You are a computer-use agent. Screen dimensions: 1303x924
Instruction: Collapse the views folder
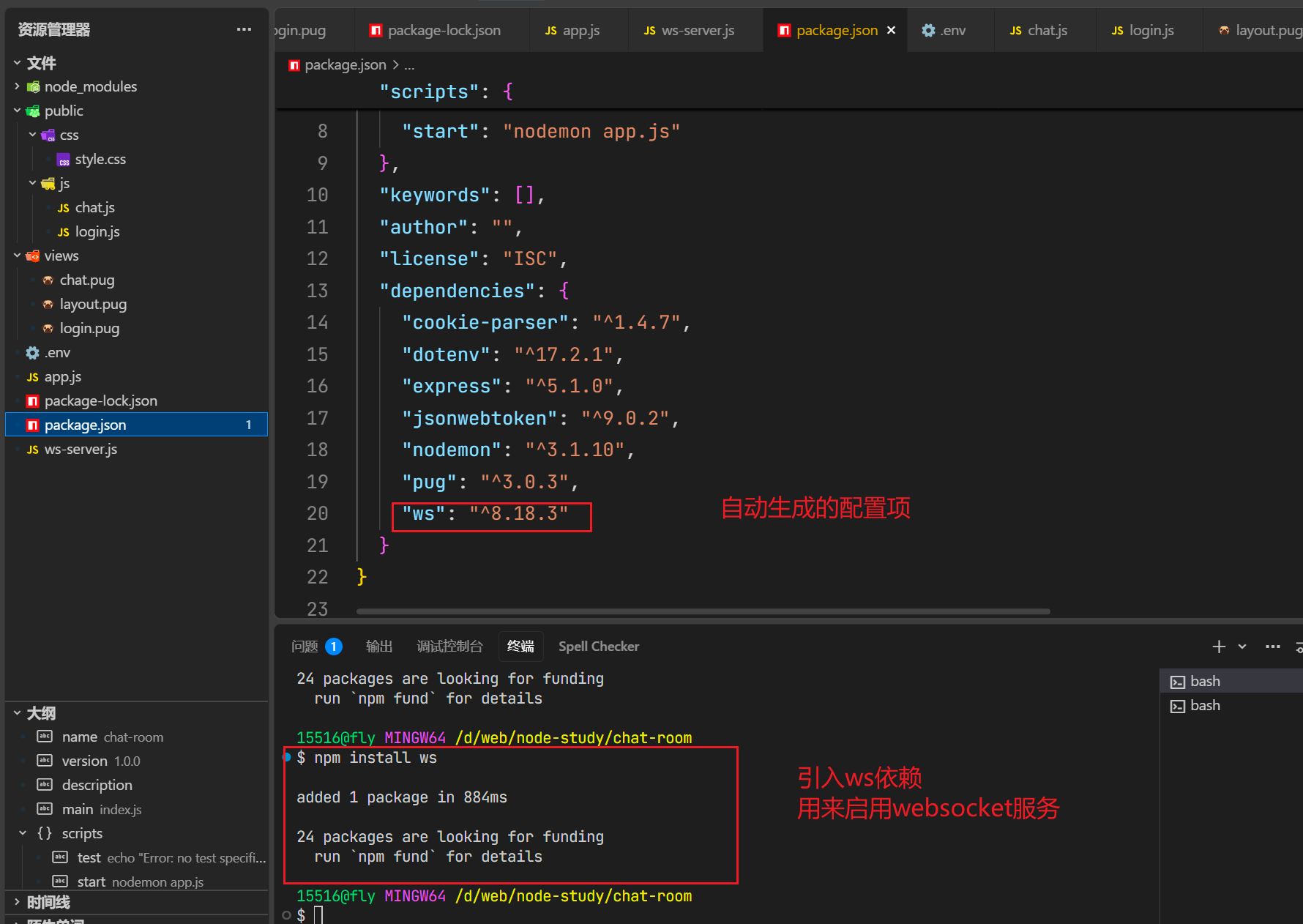pos(17,256)
